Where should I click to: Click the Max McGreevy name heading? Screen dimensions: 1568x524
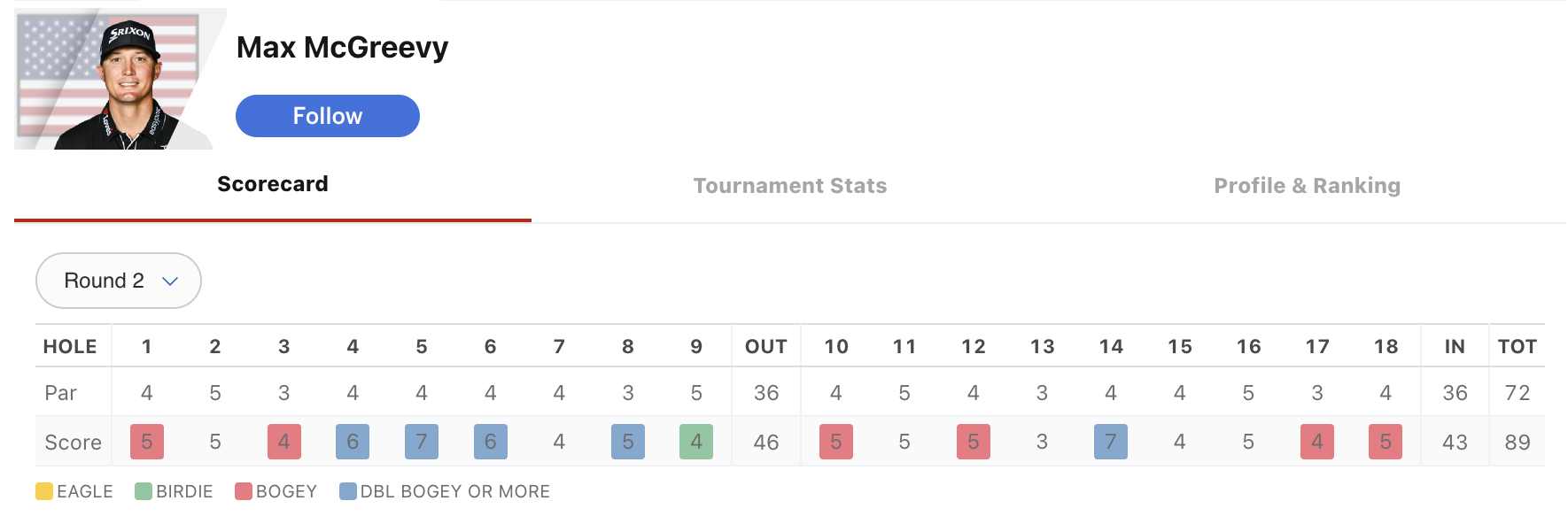342,48
